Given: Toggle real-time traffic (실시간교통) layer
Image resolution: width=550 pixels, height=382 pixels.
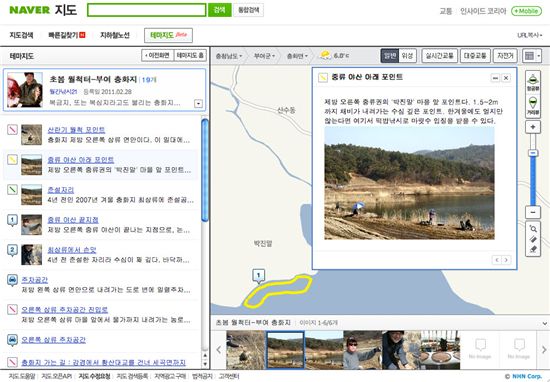Looking at the screenshot, I should tap(439, 56).
